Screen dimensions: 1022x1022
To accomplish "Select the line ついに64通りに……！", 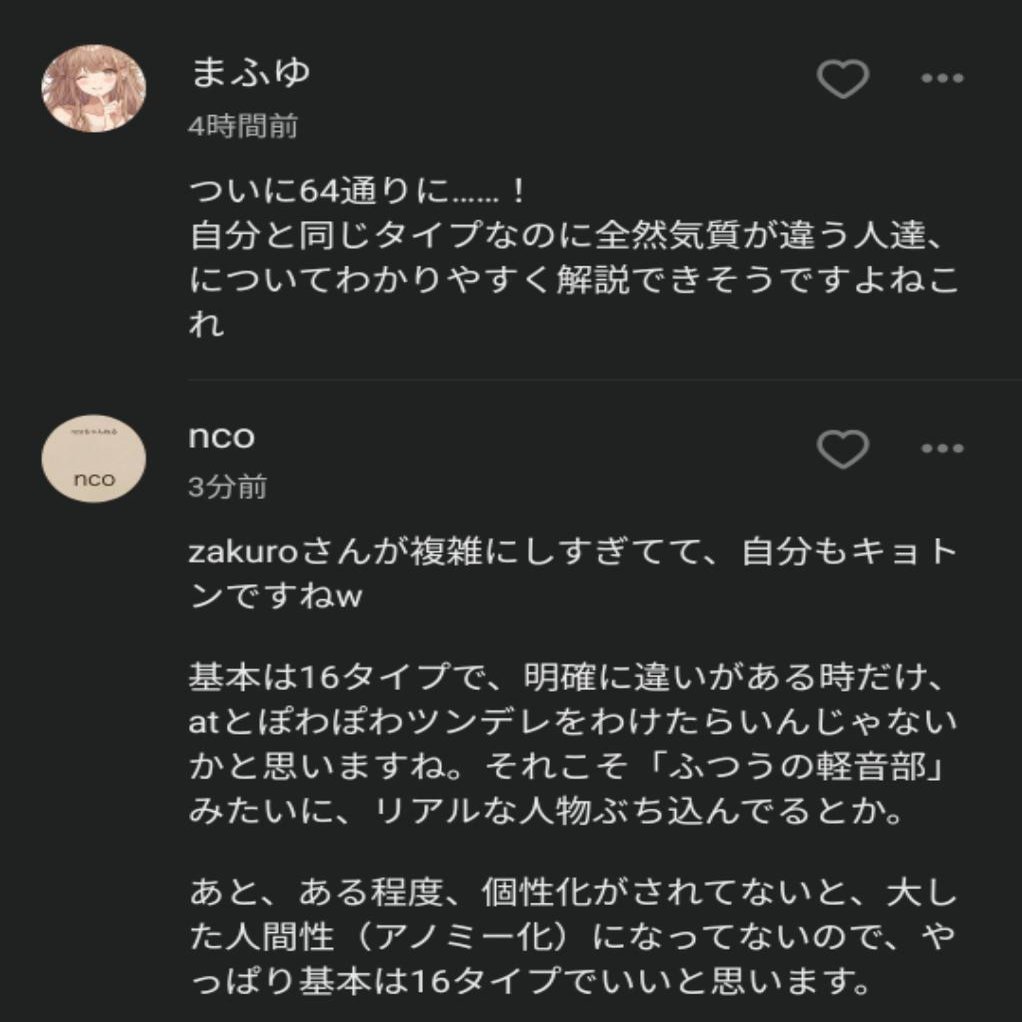I will (x=356, y=190).
